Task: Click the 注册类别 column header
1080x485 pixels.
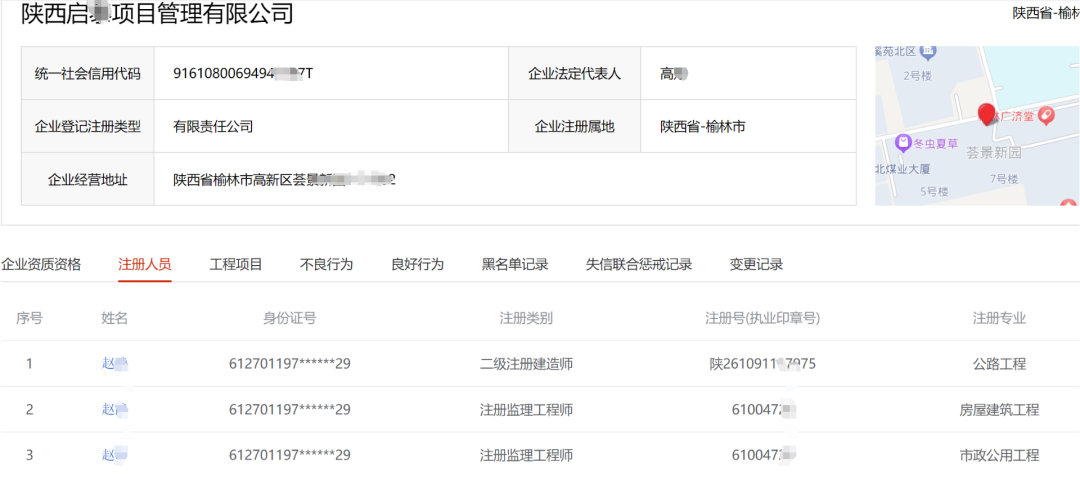Action: tap(526, 318)
